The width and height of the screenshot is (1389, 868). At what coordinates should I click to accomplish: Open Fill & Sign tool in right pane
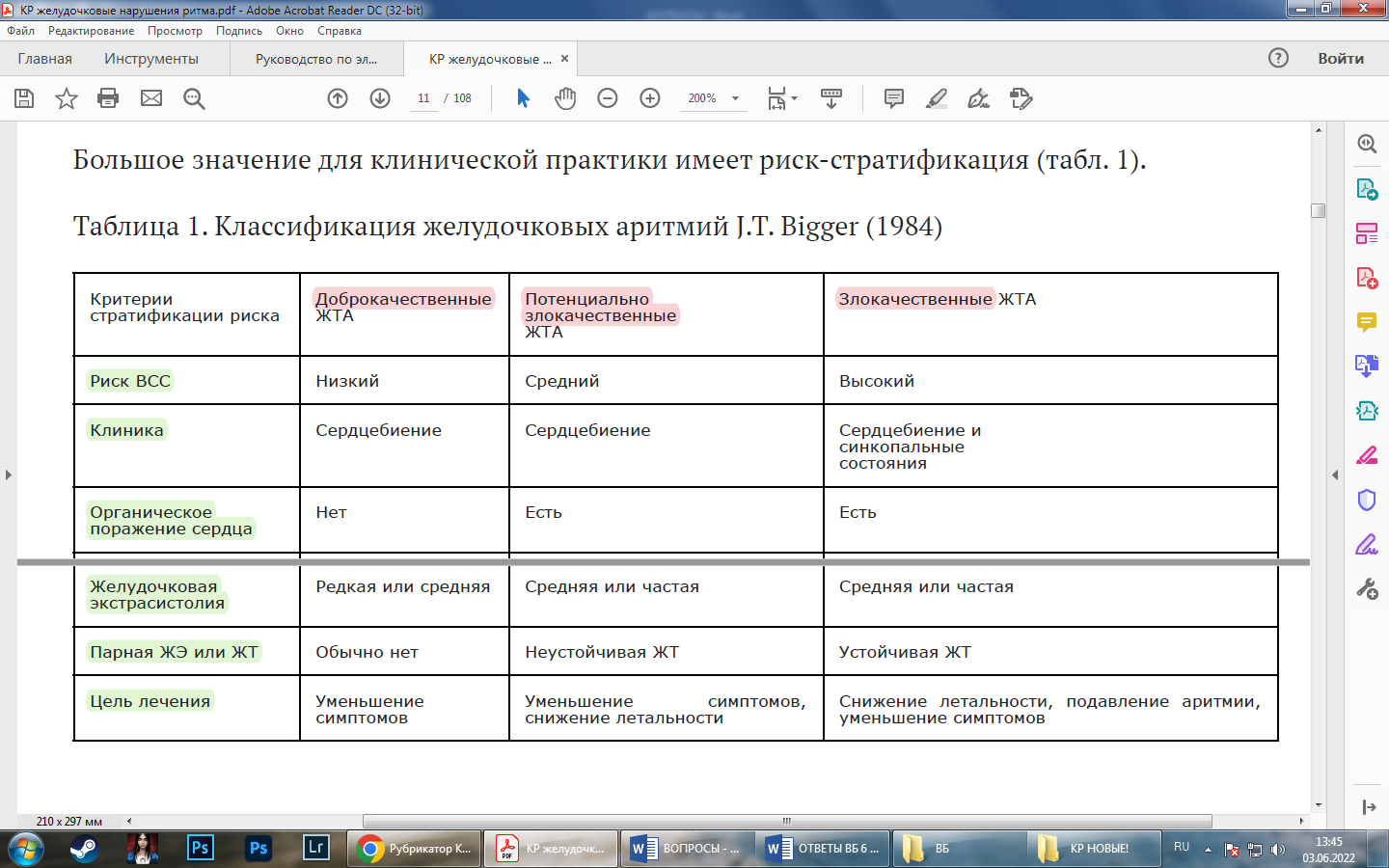click(x=1367, y=544)
